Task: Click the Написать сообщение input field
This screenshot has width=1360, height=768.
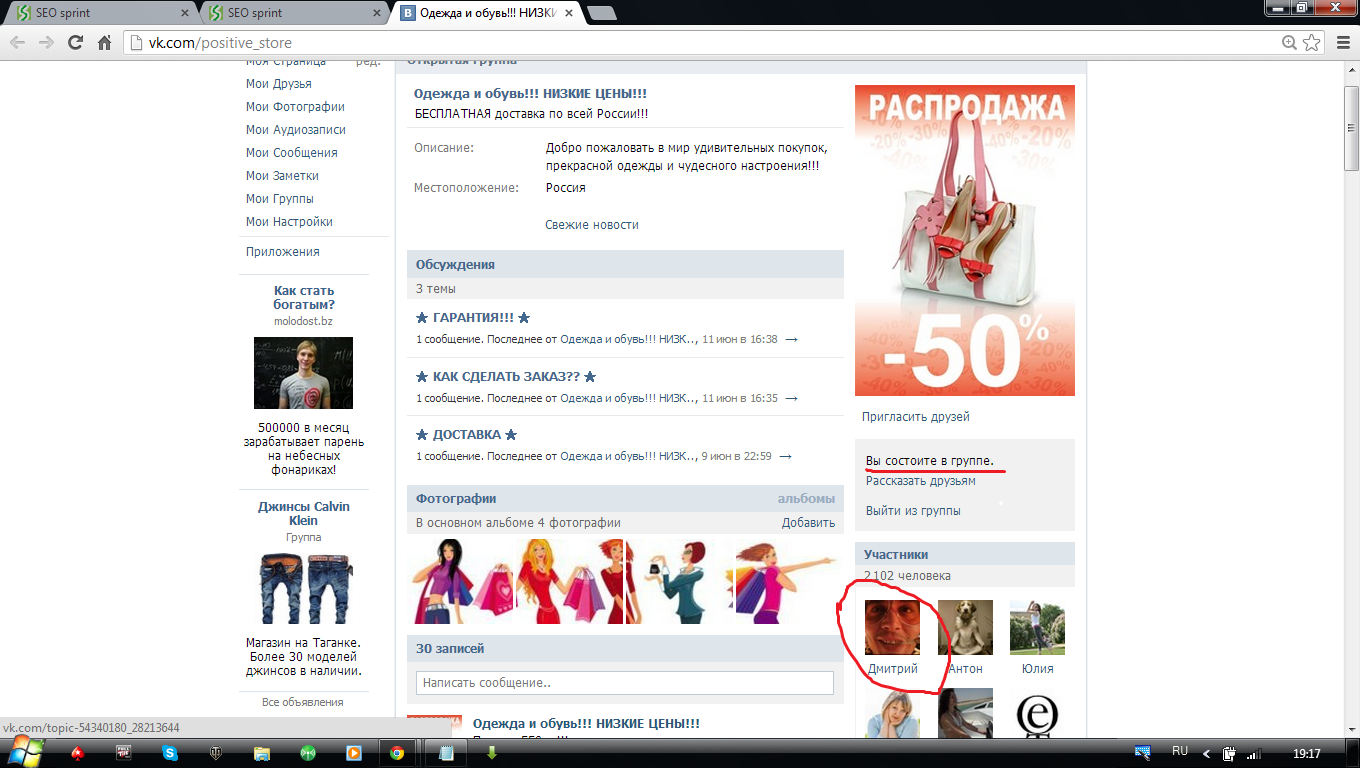Action: click(625, 683)
